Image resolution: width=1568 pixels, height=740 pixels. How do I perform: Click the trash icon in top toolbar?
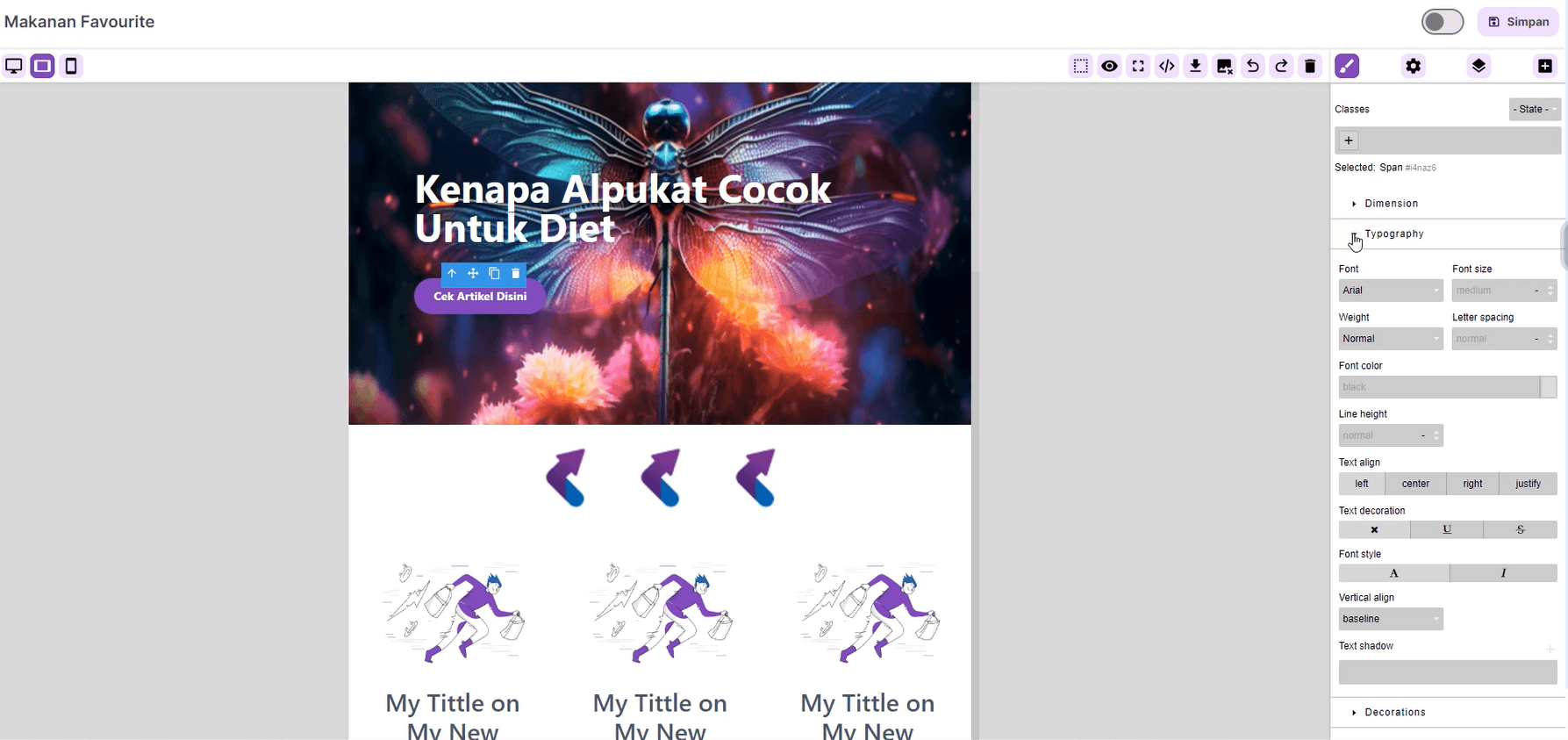point(1310,66)
